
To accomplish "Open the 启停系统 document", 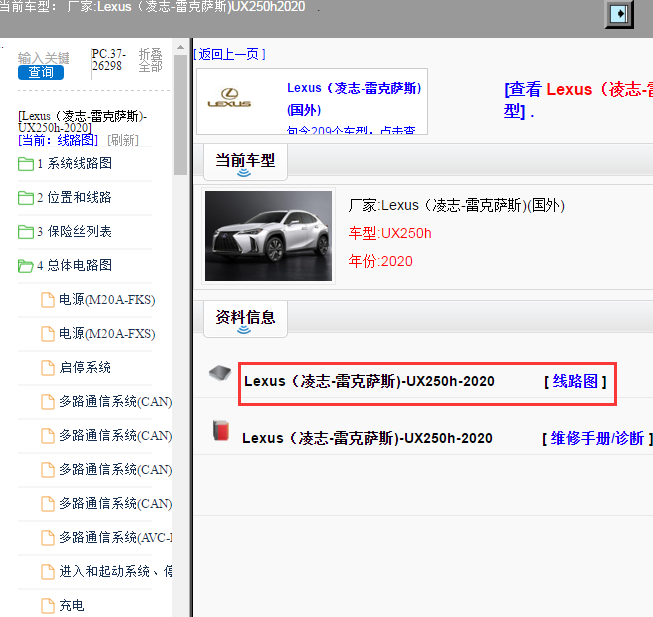I will point(85,367).
